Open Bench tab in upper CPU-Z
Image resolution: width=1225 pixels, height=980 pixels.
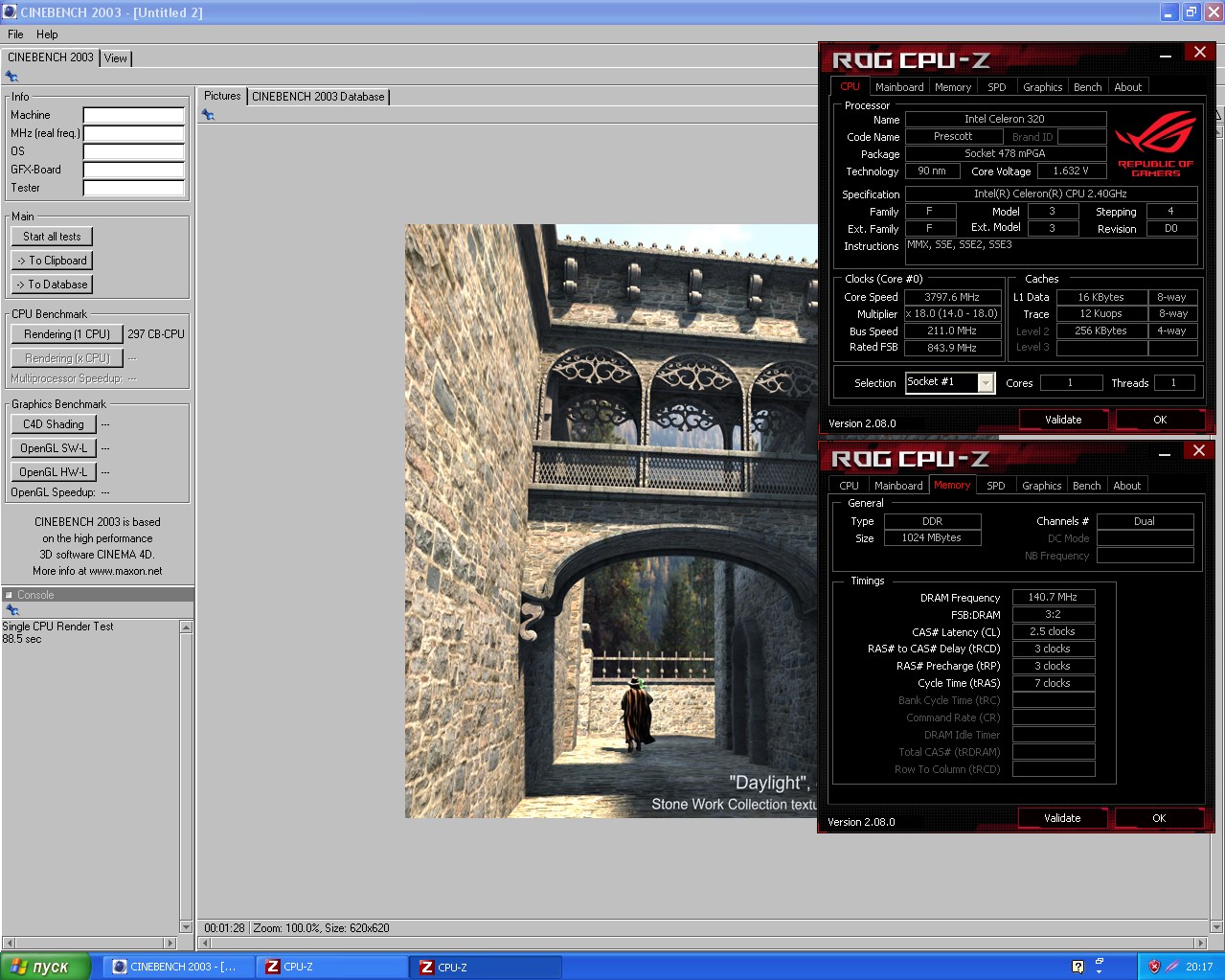tap(1088, 87)
